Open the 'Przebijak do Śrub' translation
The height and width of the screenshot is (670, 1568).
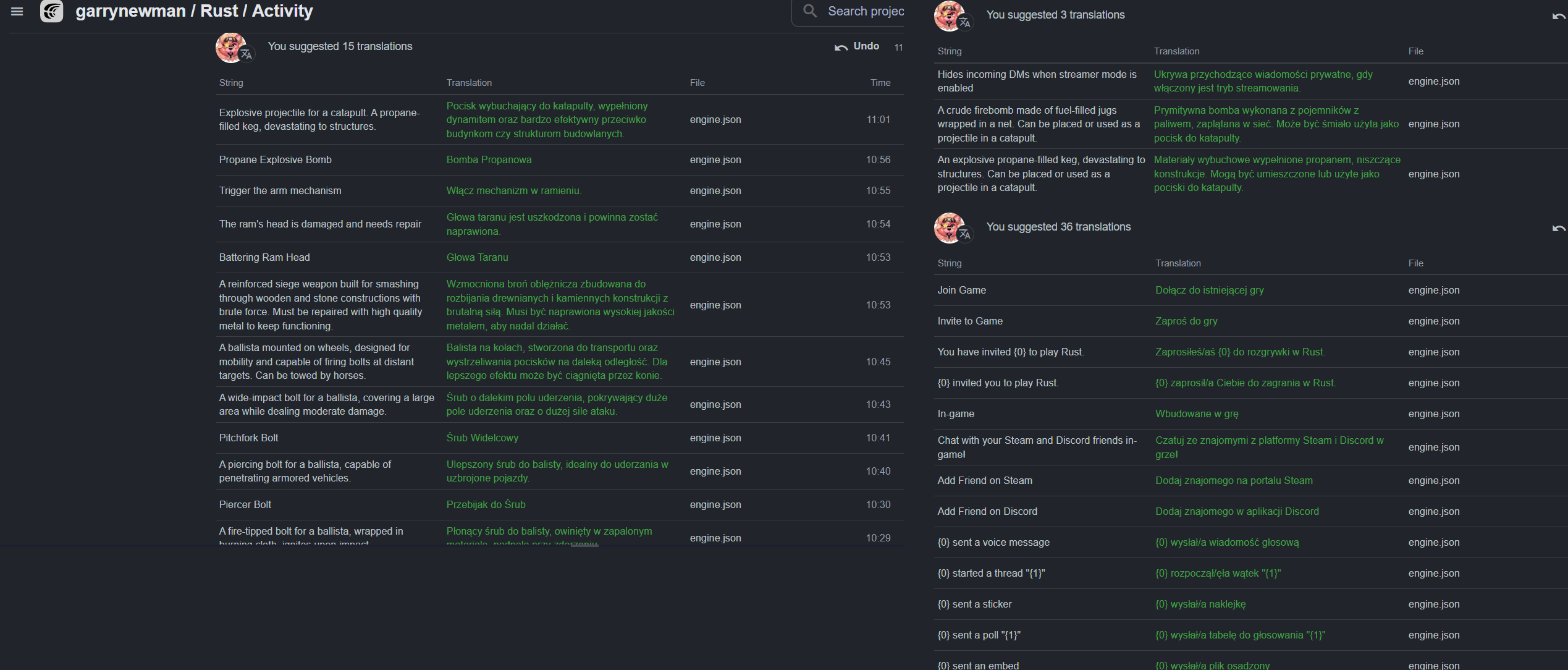486,505
